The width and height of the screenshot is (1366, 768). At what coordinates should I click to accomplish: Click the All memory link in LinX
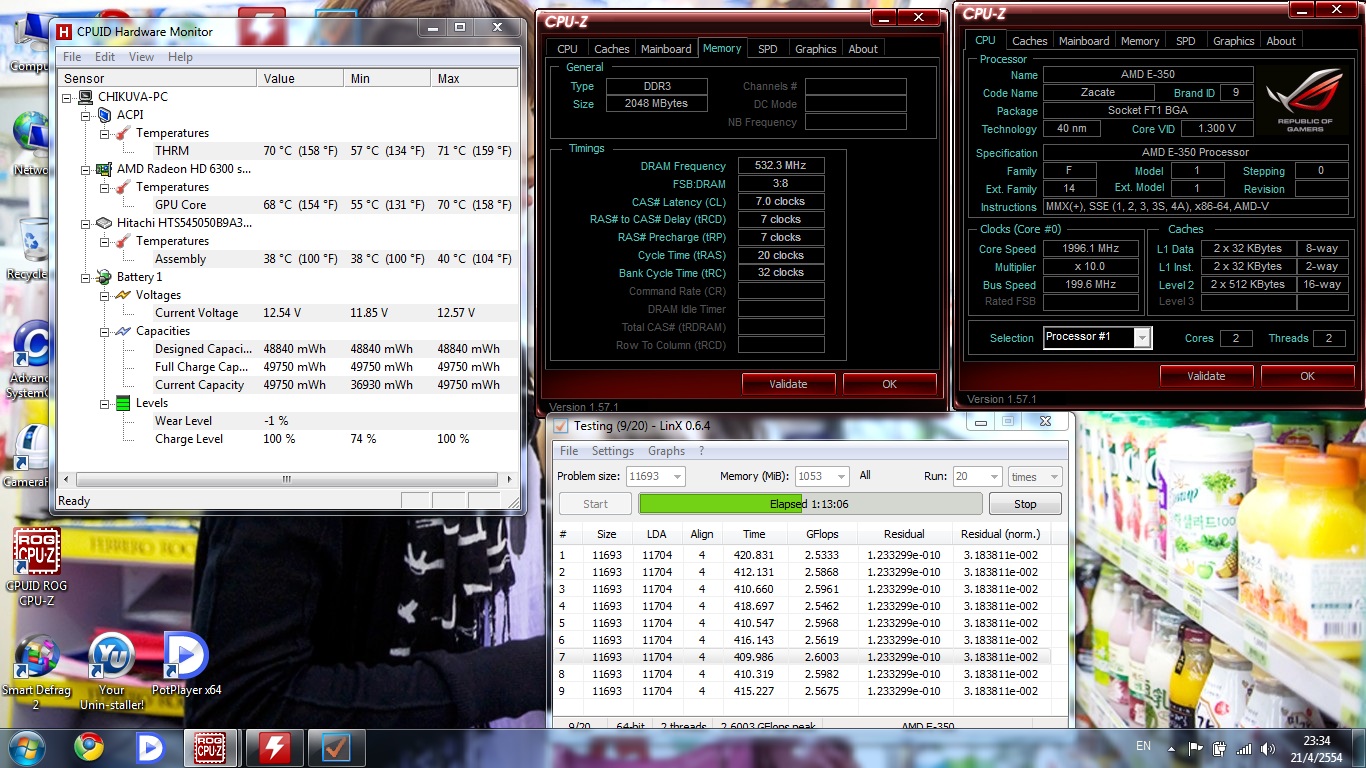(x=865, y=476)
